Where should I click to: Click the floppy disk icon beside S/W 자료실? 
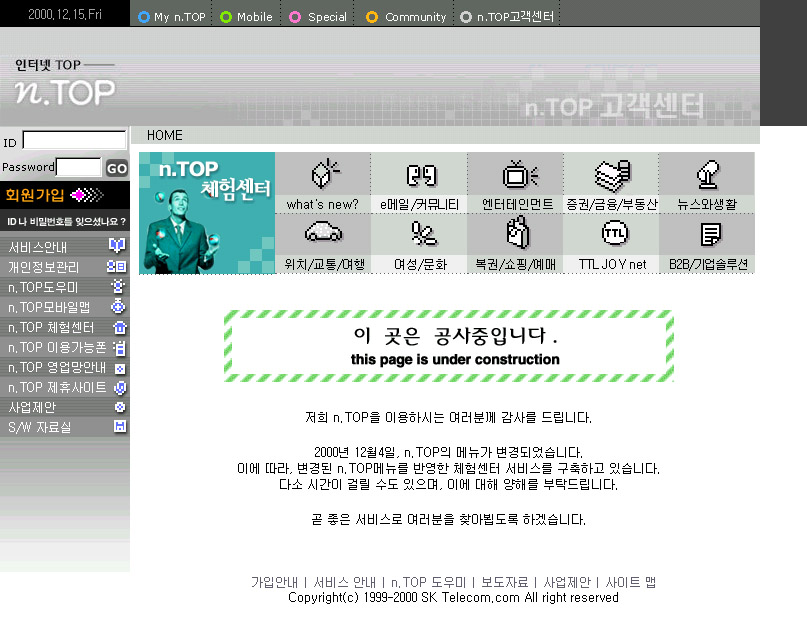click(120, 426)
